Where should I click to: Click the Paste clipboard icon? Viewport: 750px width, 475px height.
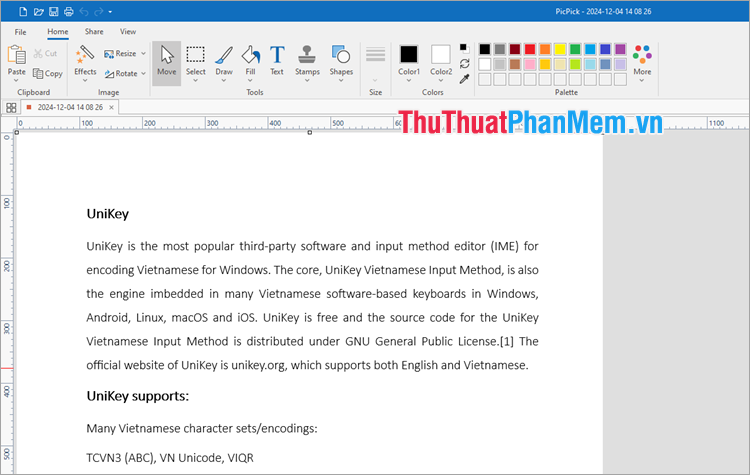click(17, 55)
